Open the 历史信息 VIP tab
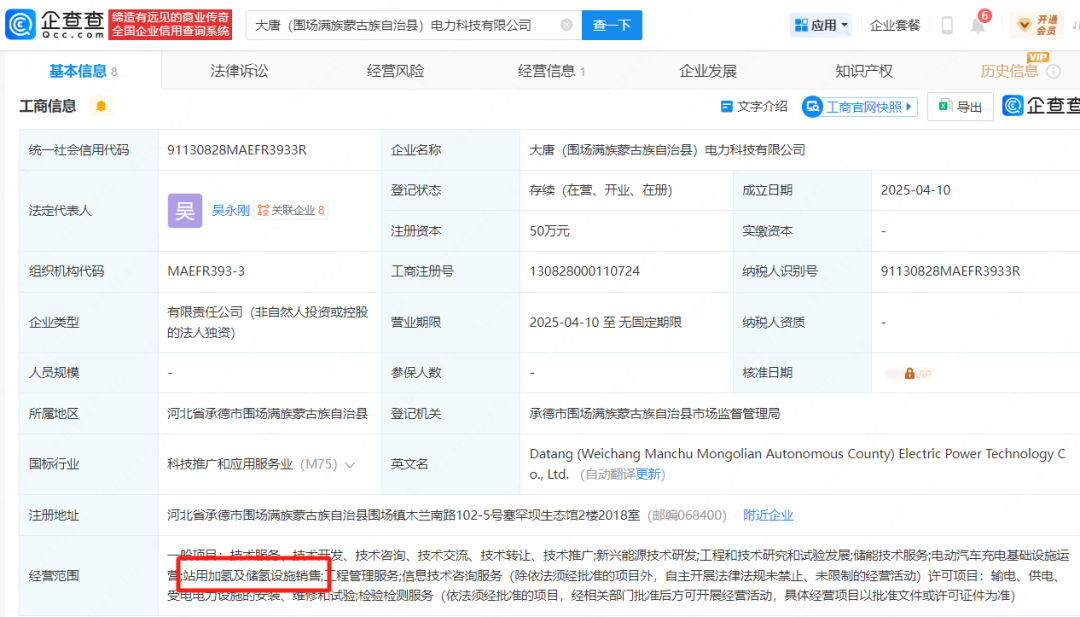Image resolution: width=1080 pixels, height=617 pixels. click(1009, 71)
